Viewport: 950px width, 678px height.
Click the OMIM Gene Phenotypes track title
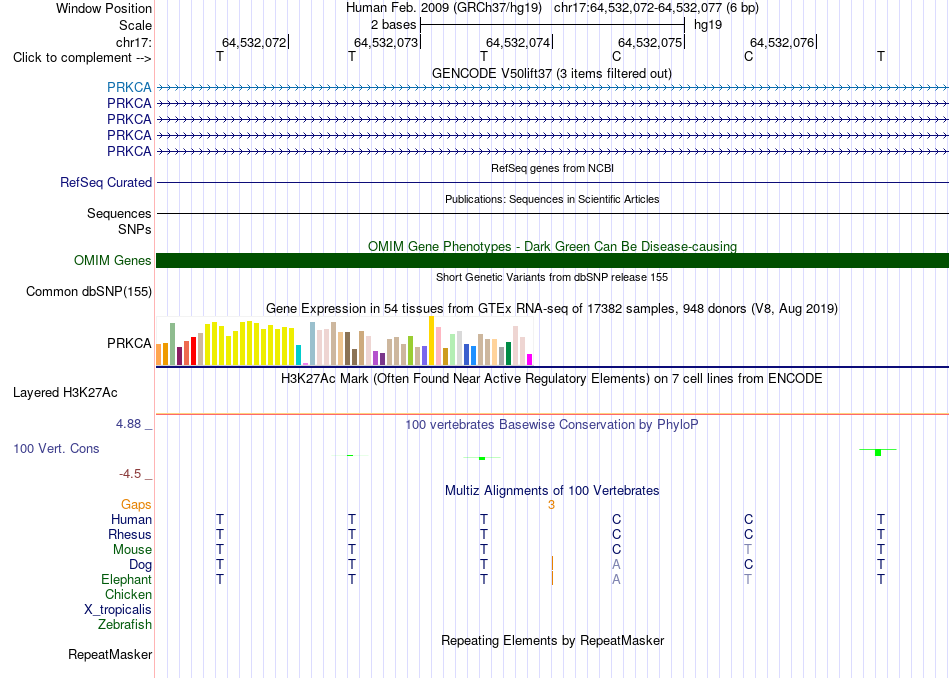[x=553, y=247]
